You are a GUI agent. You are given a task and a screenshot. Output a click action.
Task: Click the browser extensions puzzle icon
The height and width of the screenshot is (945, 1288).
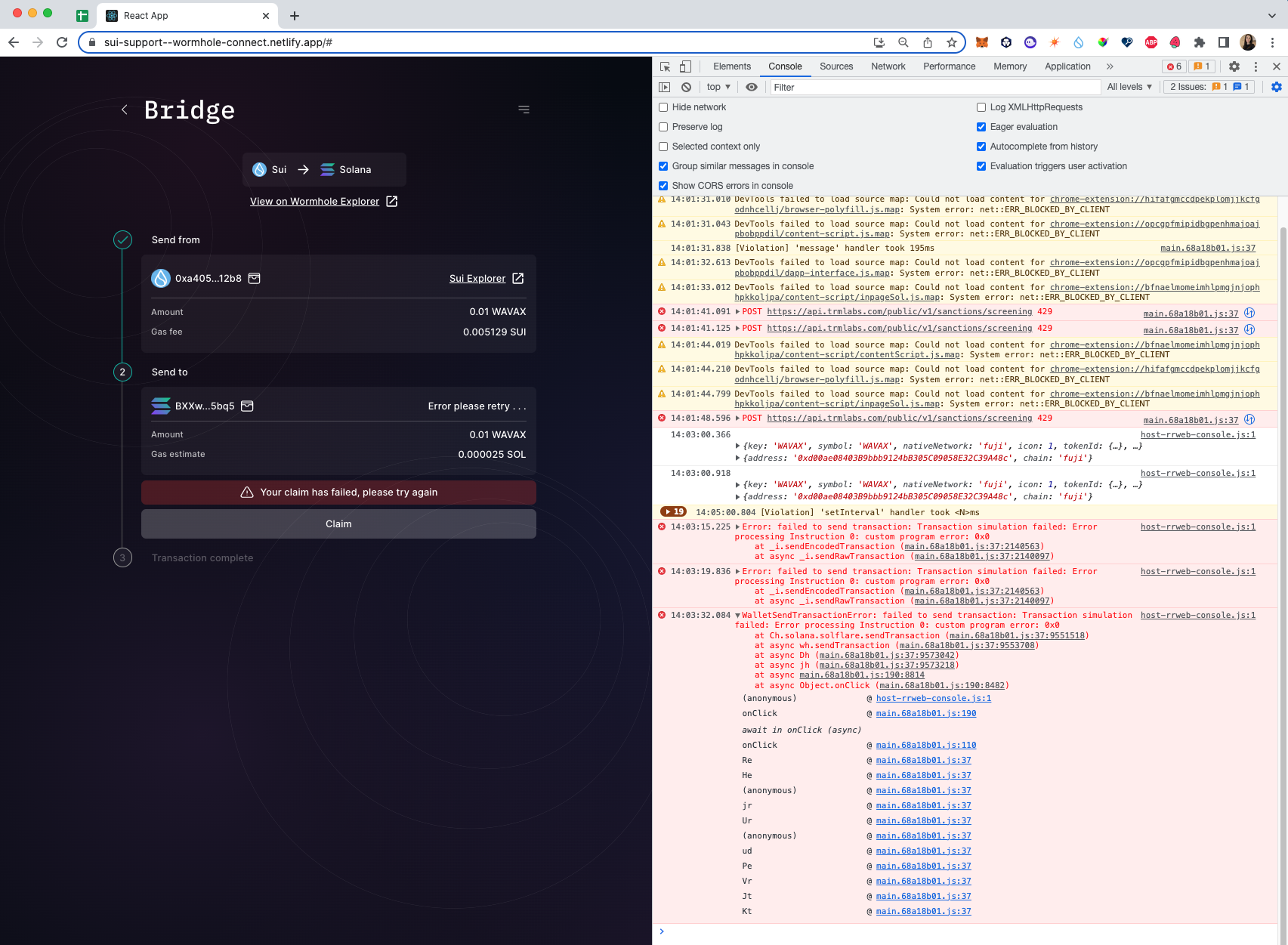pyautogui.click(x=1200, y=42)
